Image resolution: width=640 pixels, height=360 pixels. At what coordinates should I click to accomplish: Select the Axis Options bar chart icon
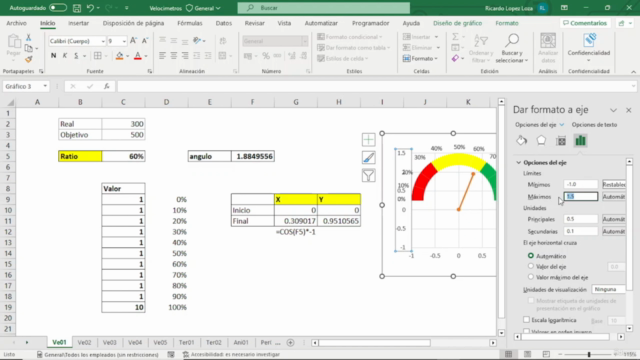(580, 140)
